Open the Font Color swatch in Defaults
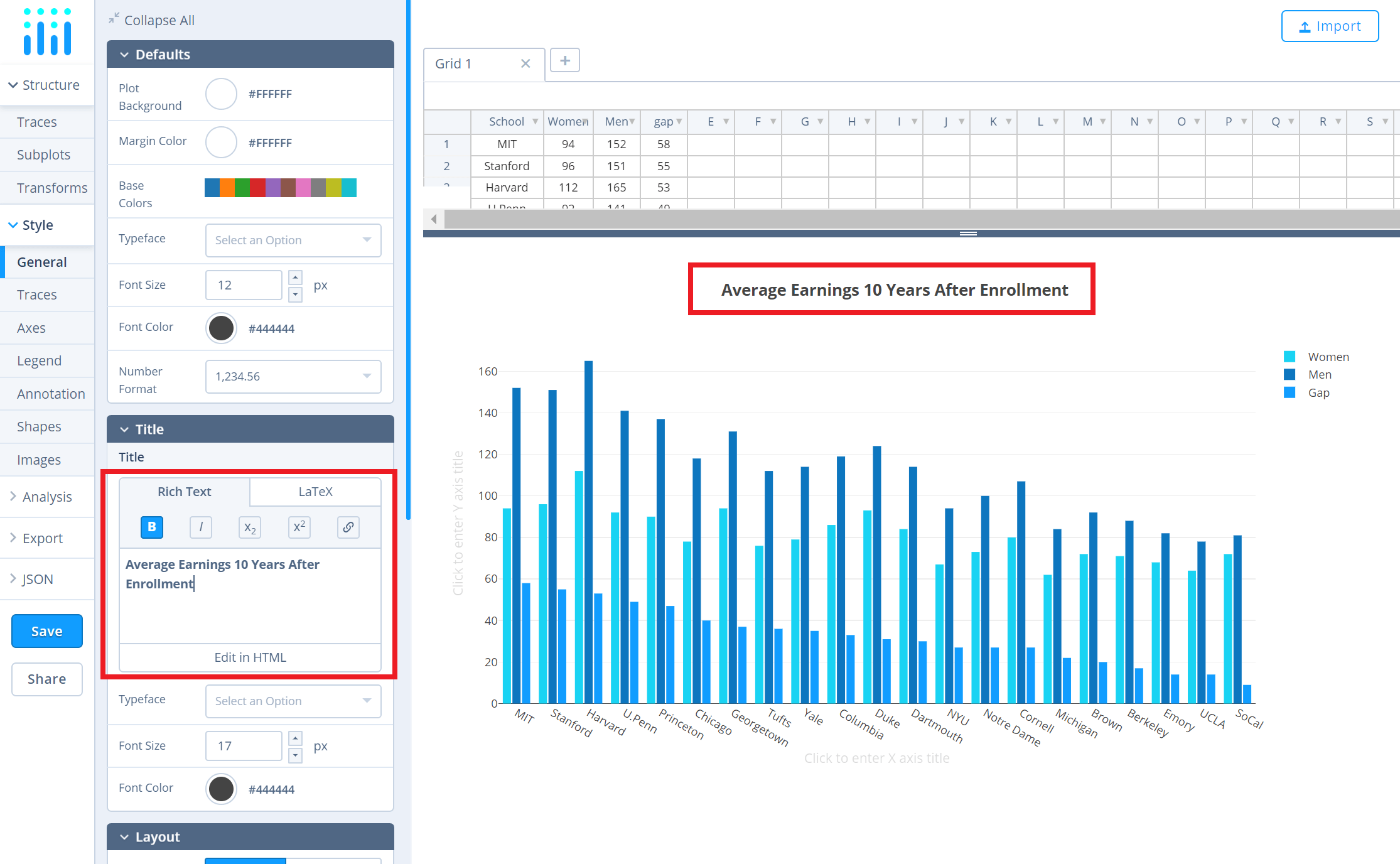This screenshot has height=864, width=1400. (x=221, y=328)
